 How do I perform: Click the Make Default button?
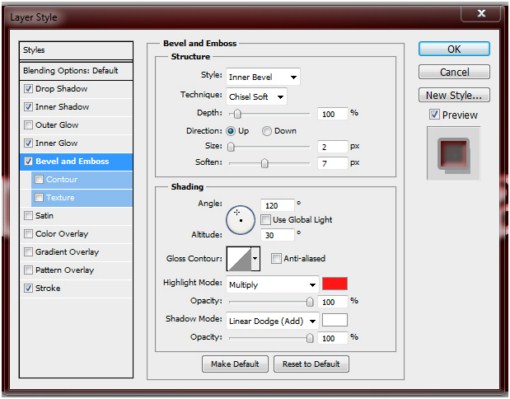235,364
